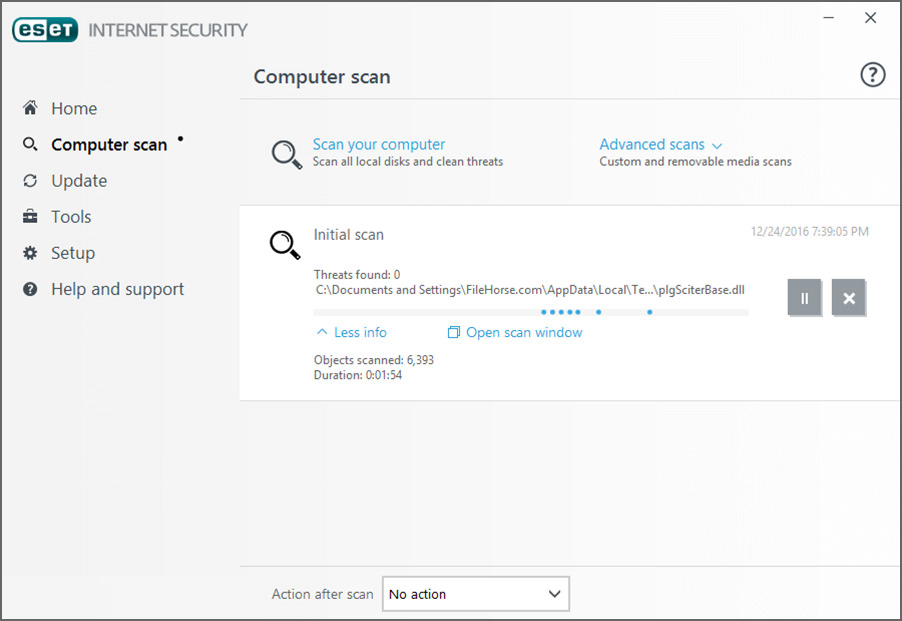902x621 pixels.
Task: Click the Computer scan magnifier sidebar icon
Action: pos(30,144)
